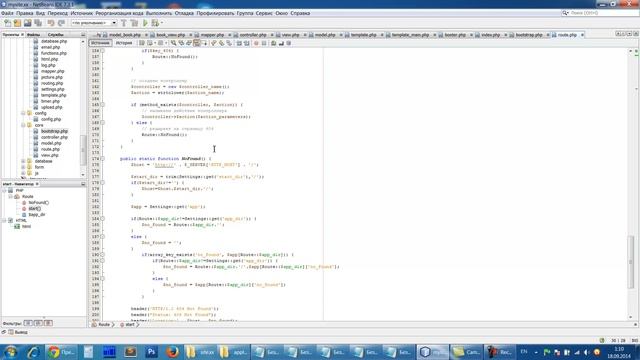Screen dimensions: 640x360
Task: Run the project with green arrow
Action: tap(145, 23)
